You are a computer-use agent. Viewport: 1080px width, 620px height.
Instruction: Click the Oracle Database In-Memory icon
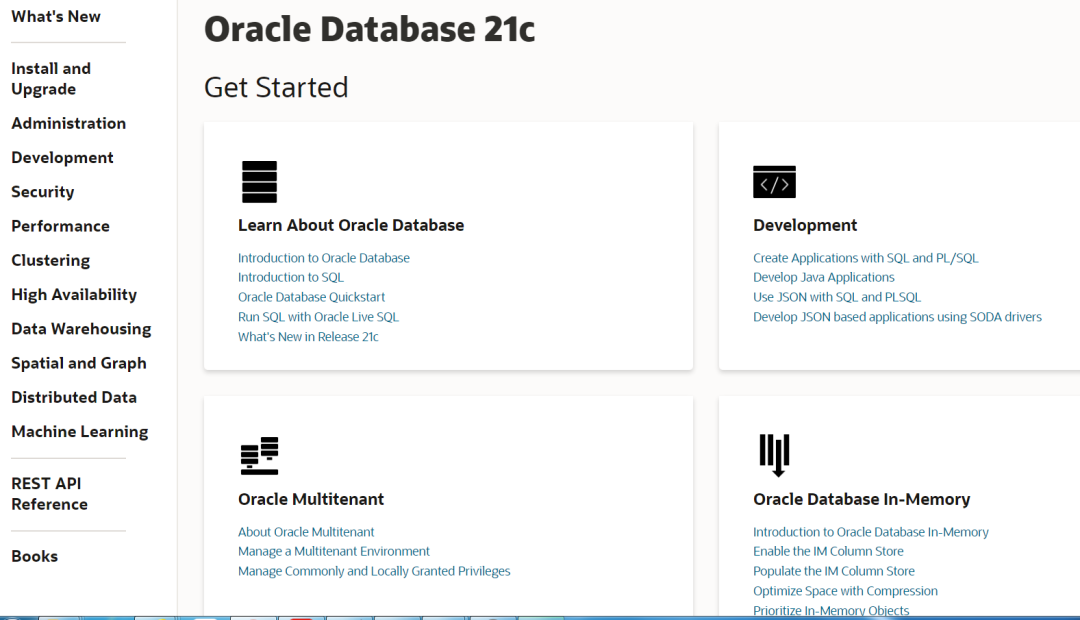774,455
